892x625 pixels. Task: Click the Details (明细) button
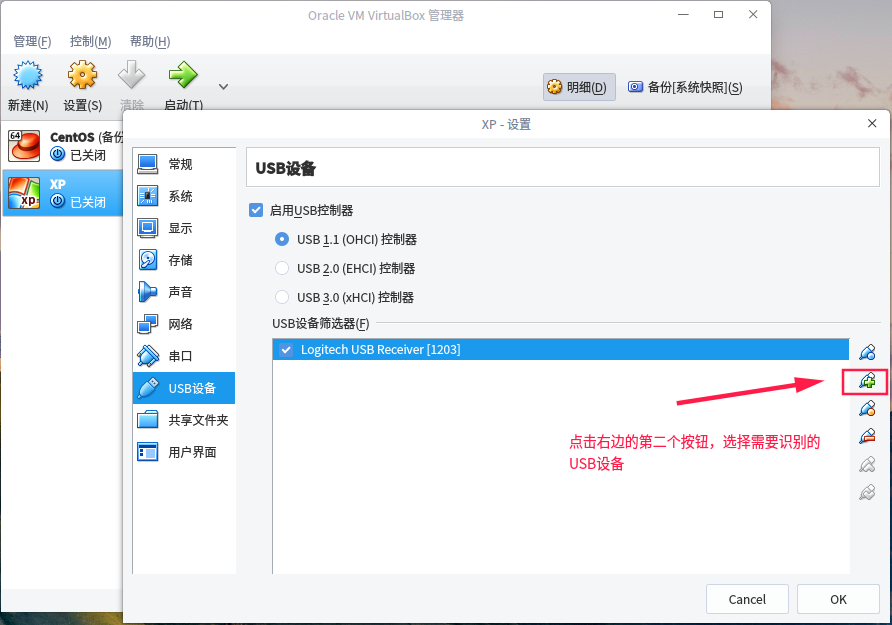(x=579, y=87)
